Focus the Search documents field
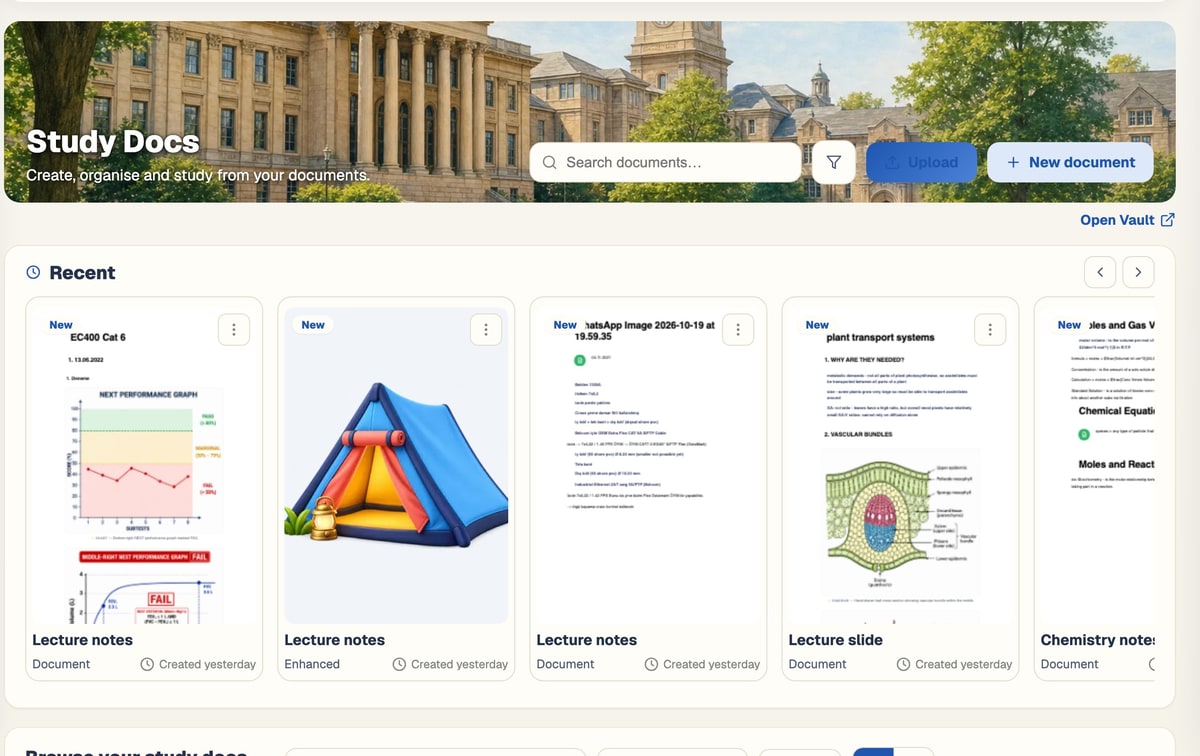The width and height of the screenshot is (1200, 756). tap(665, 162)
